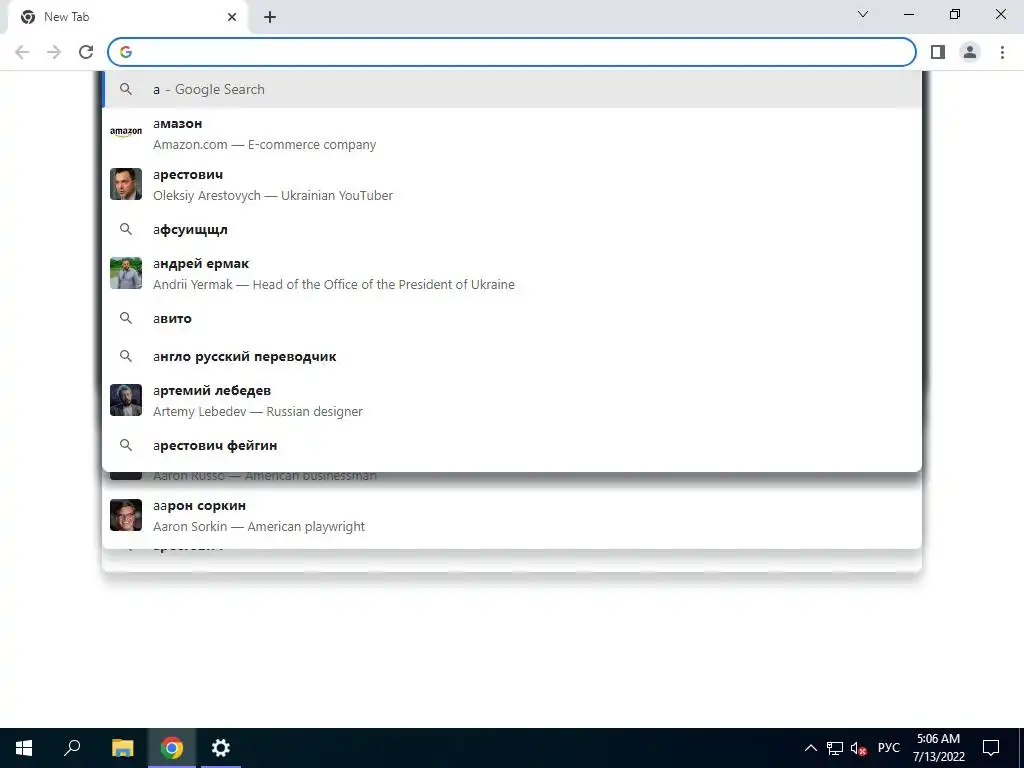This screenshot has height=768, width=1024.
Task: Open the clock showing 5:06 AM
Action: [938, 748]
